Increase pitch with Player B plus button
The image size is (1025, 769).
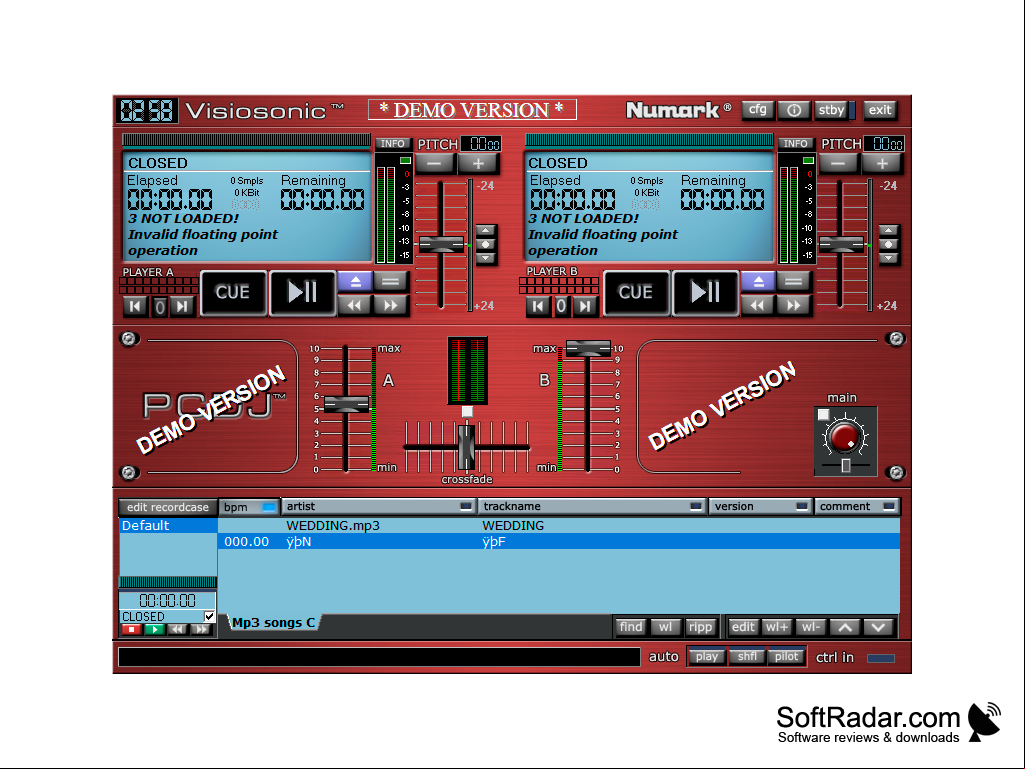[x=881, y=163]
